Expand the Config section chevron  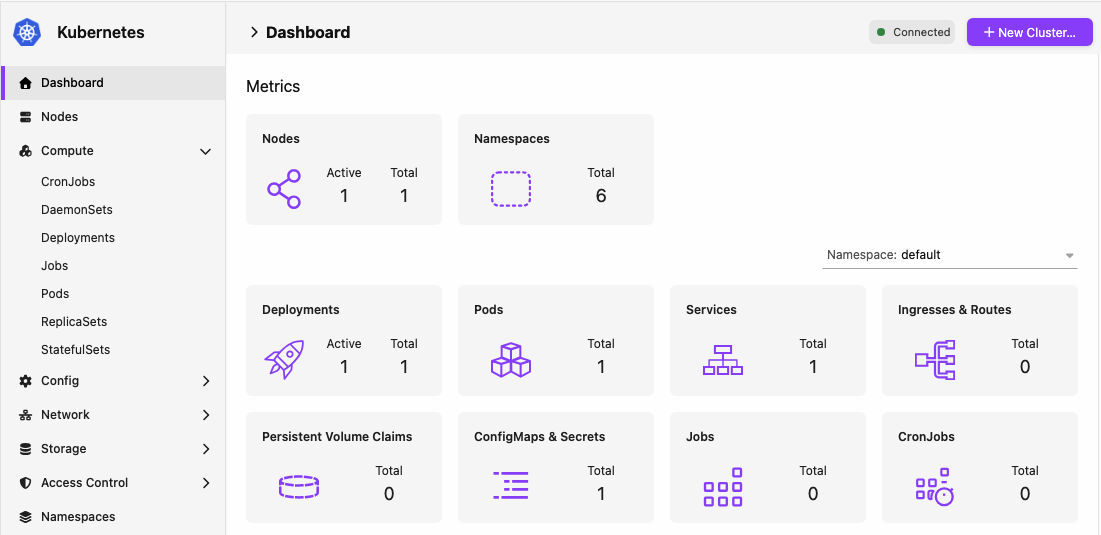point(206,381)
